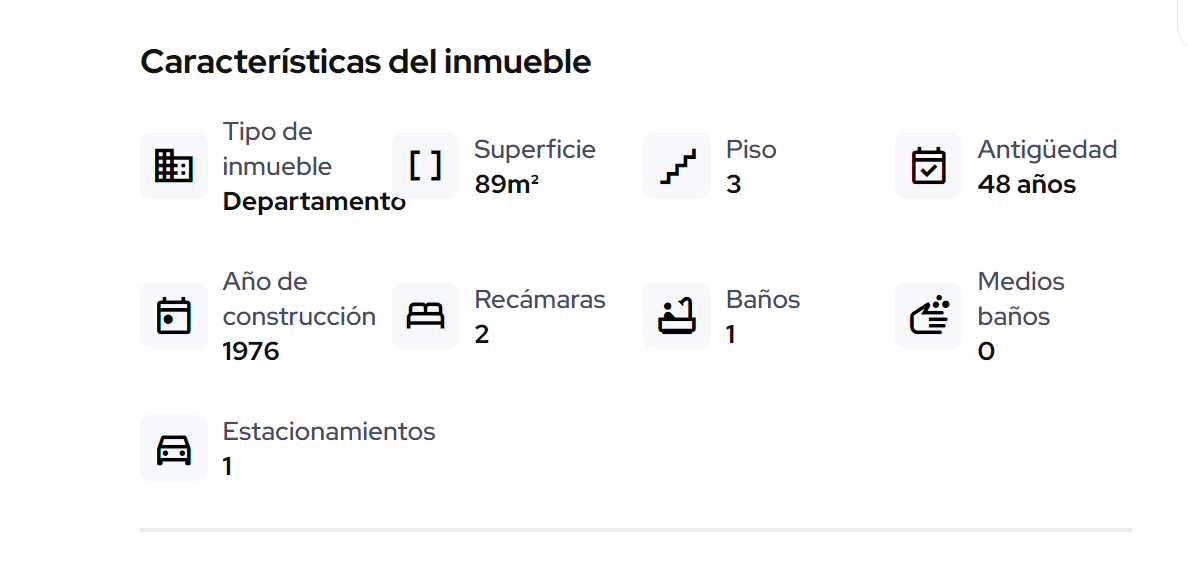Select the Estacionamientos label
Image resolution: width=1188 pixels, height=576 pixels.
pyautogui.click(x=329, y=431)
